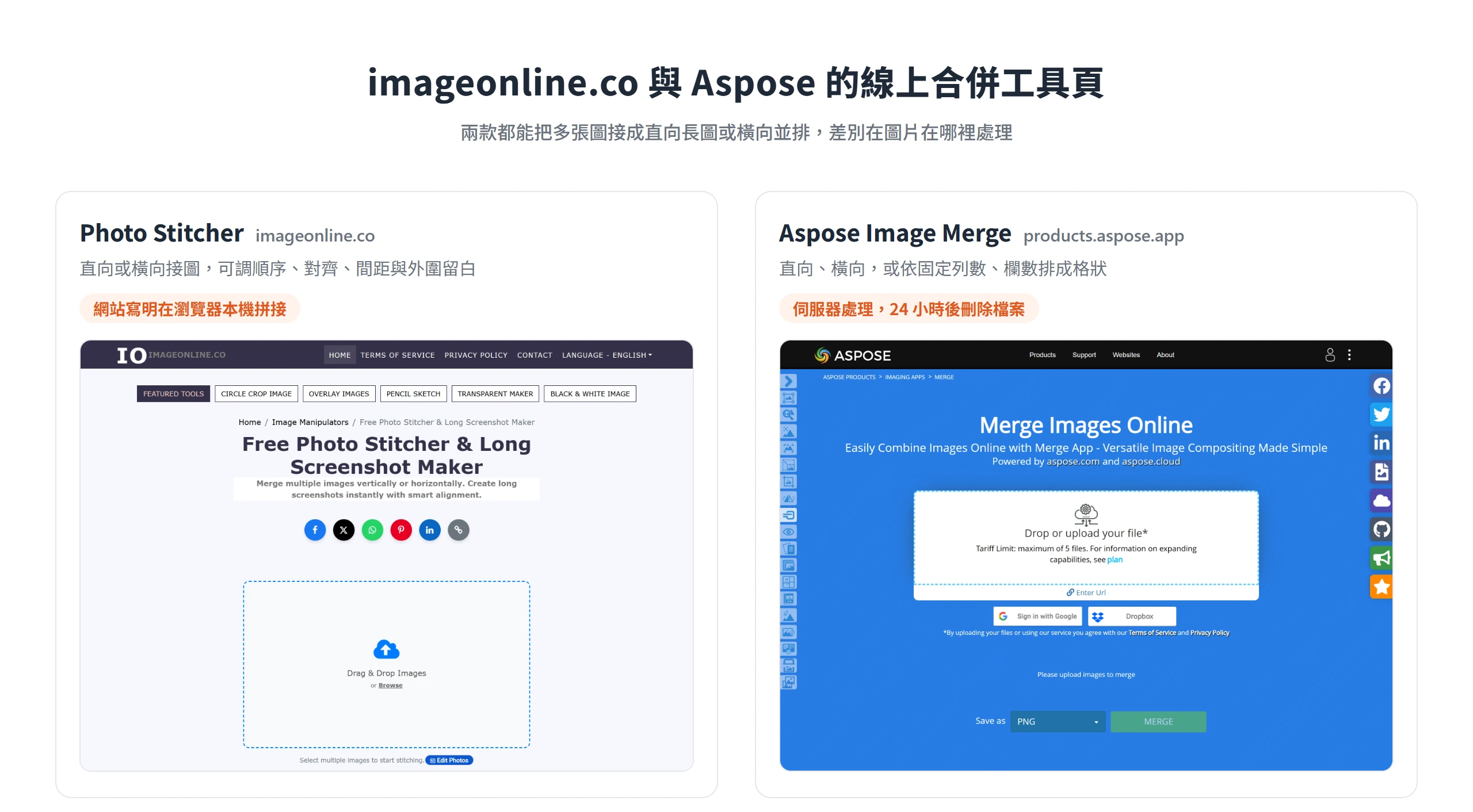Click the TRANSPARENT MAKER button

(495, 394)
